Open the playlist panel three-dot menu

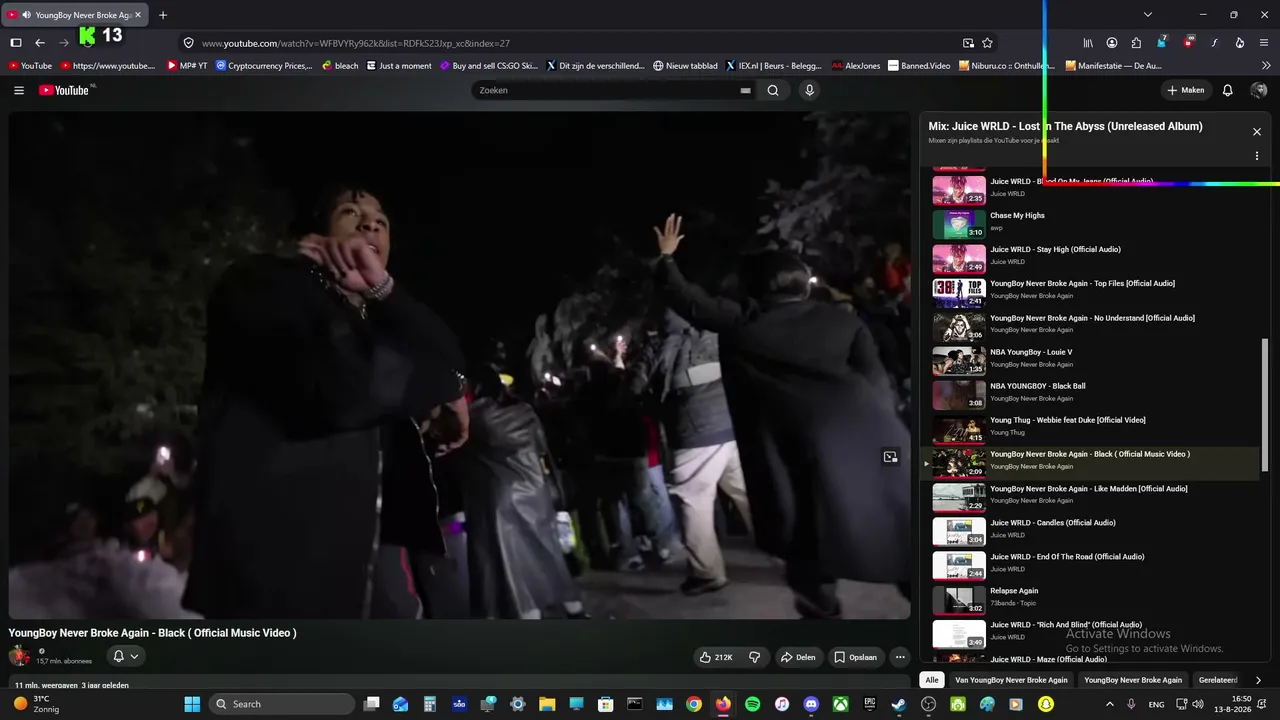click(x=1257, y=156)
